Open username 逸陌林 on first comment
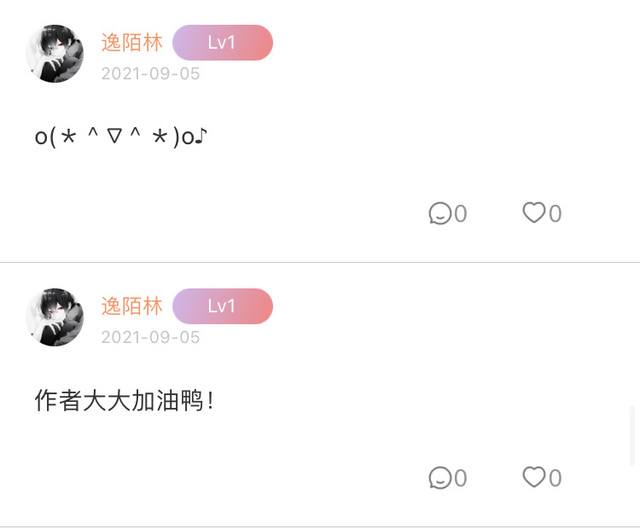Viewport: 640px width, 529px height. coord(132,42)
